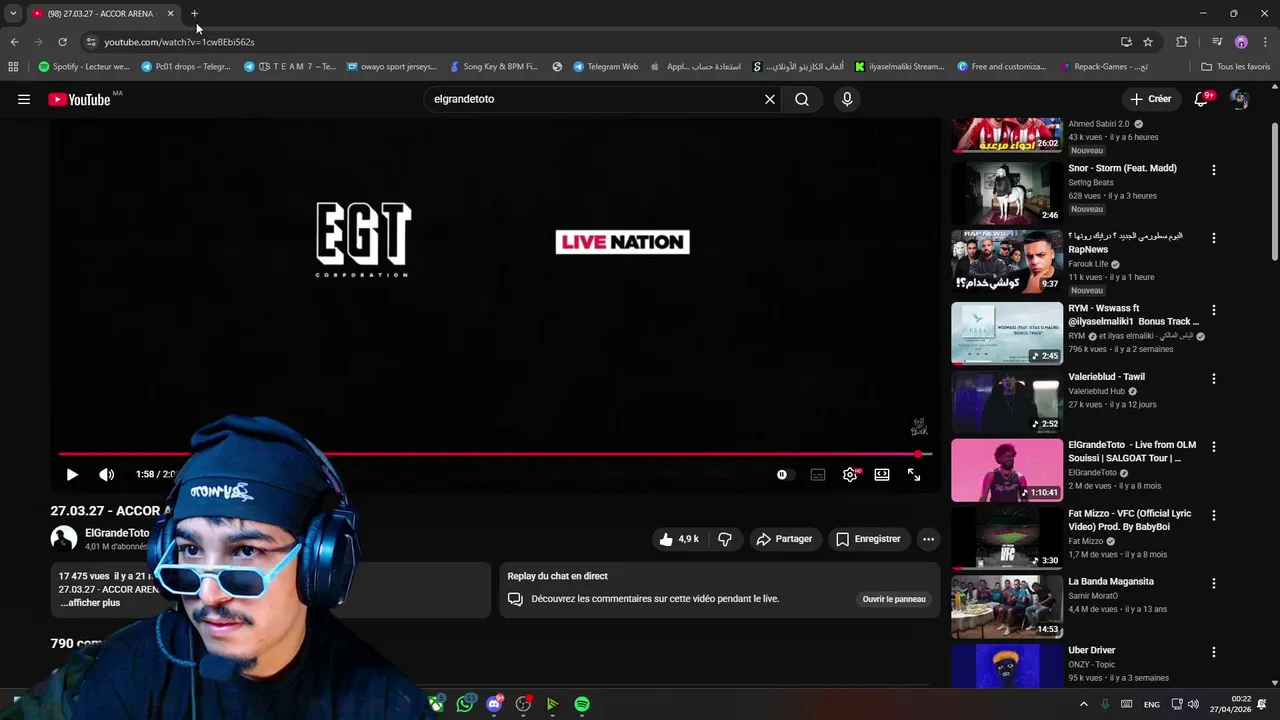
Task: Toggle subtitles in the player
Action: 818,475
